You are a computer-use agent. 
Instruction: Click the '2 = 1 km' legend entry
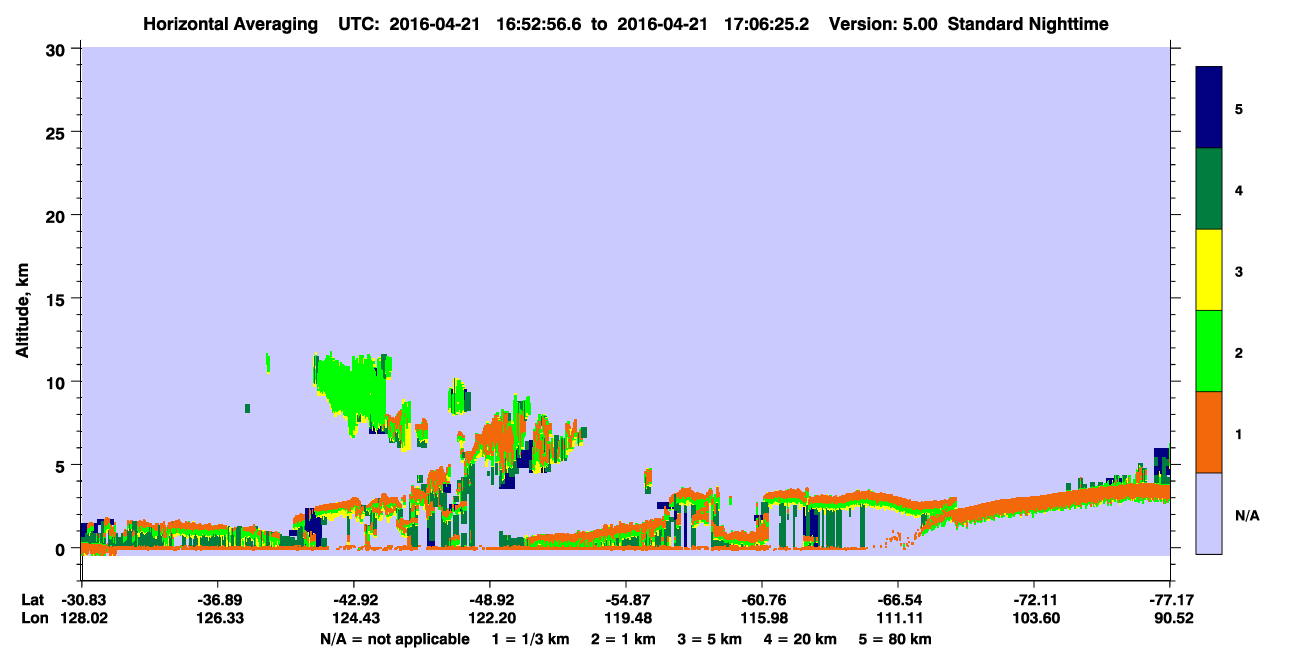pyautogui.click(x=624, y=639)
